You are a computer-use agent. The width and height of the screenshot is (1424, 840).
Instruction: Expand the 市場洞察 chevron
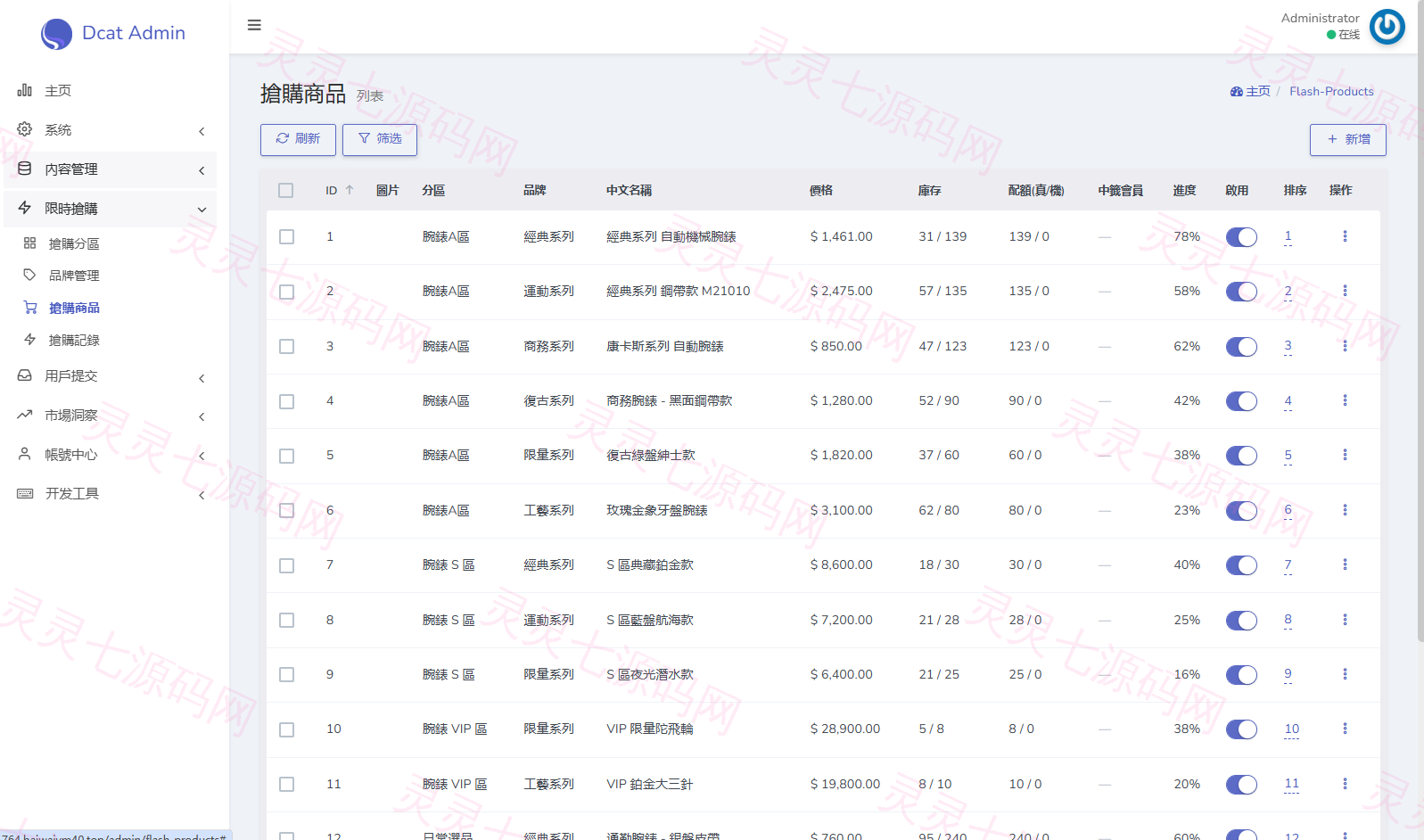pyautogui.click(x=202, y=416)
